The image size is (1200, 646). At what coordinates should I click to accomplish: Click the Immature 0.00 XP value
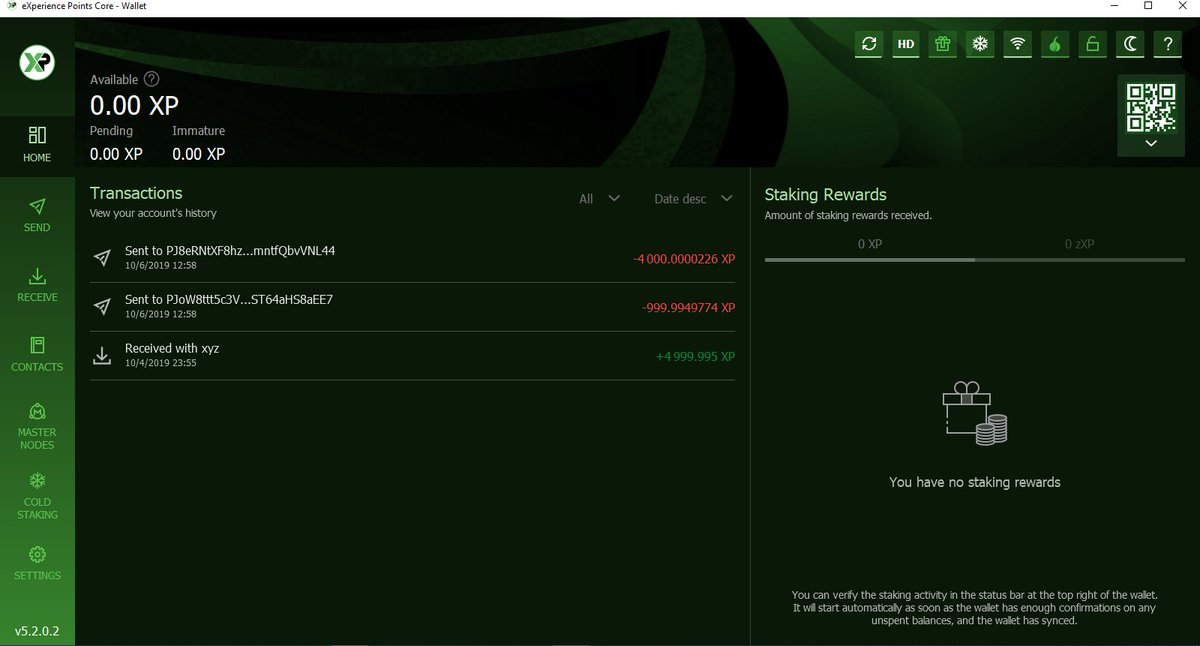[x=198, y=154]
